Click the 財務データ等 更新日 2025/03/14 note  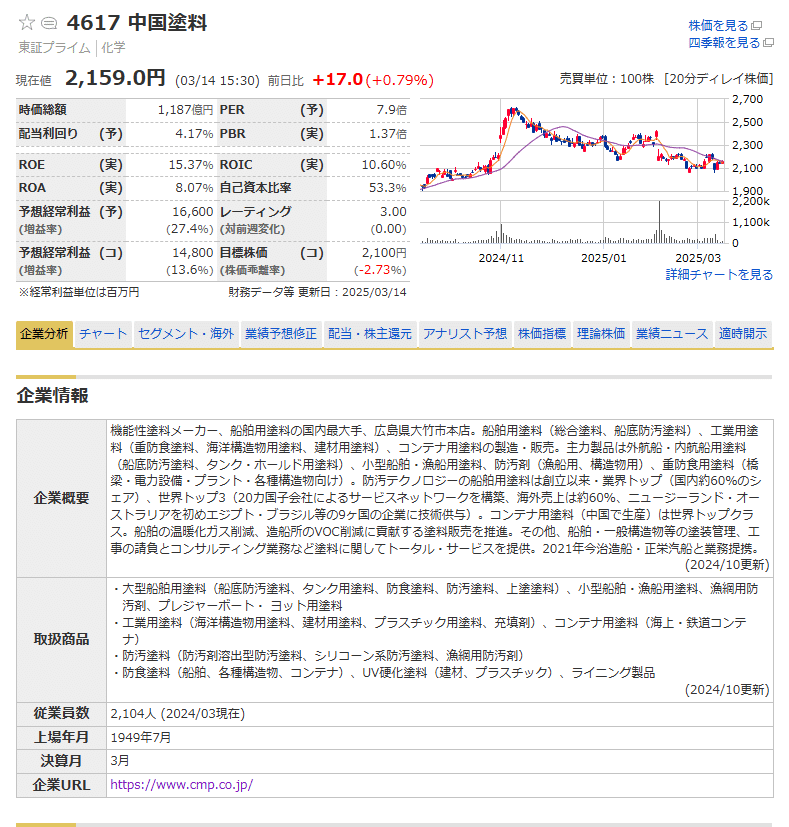(317, 292)
